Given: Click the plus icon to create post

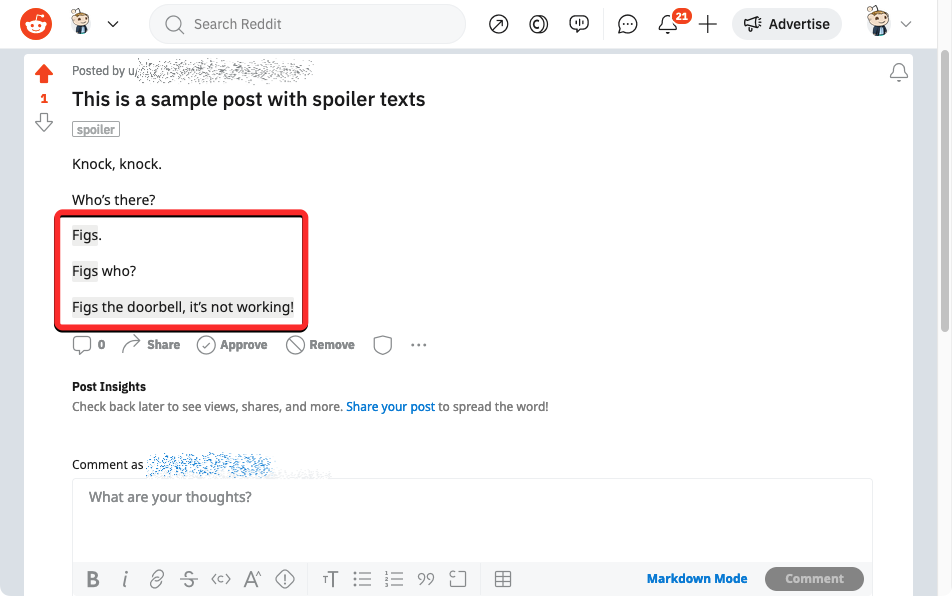Looking at the screenshot, I should [708, 24].
